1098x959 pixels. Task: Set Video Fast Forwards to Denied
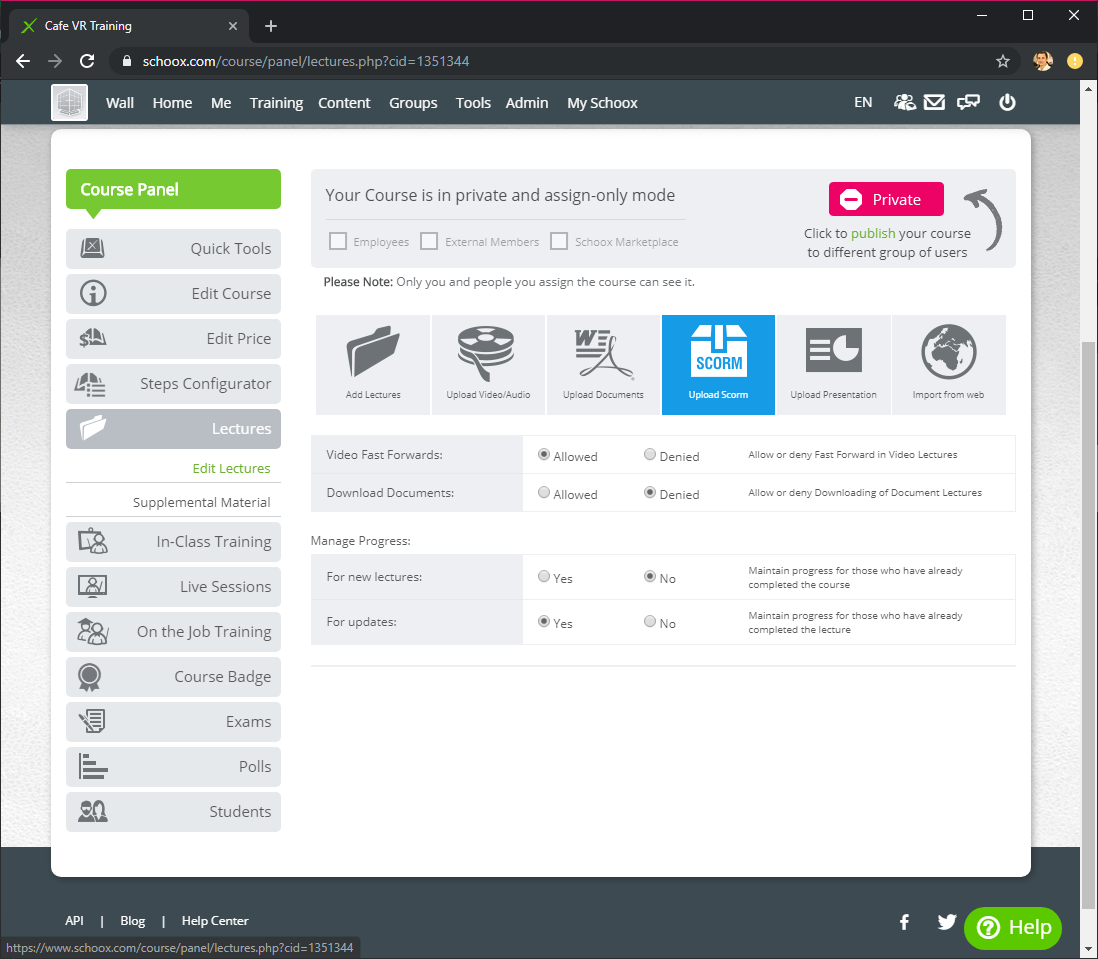coord(650,455)
